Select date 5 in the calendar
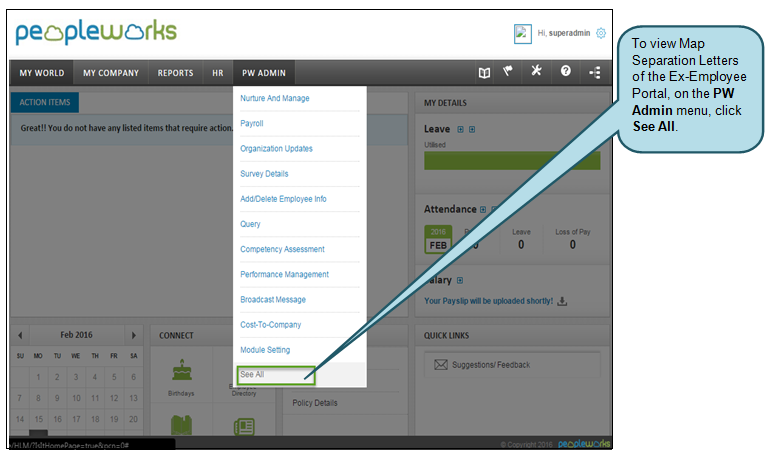Screen dimensions: 768x454 [x=114, y=377]
